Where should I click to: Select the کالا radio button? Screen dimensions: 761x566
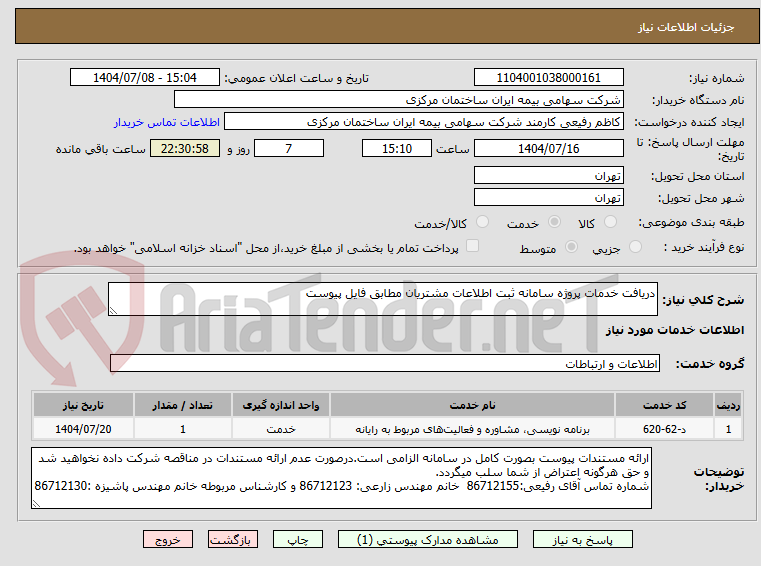(610, 222)
